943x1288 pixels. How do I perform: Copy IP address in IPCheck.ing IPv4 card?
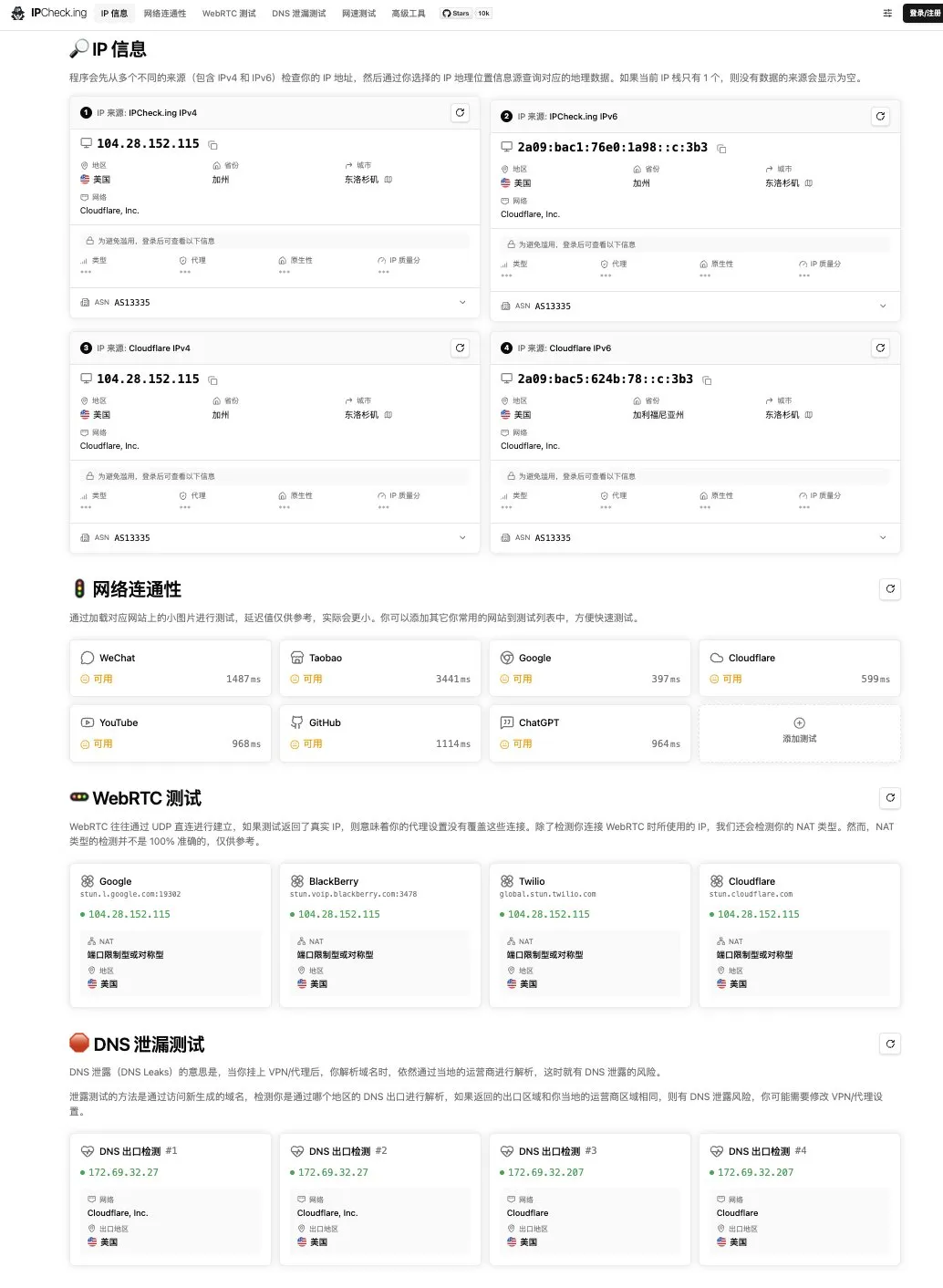(x=212, y=145)
